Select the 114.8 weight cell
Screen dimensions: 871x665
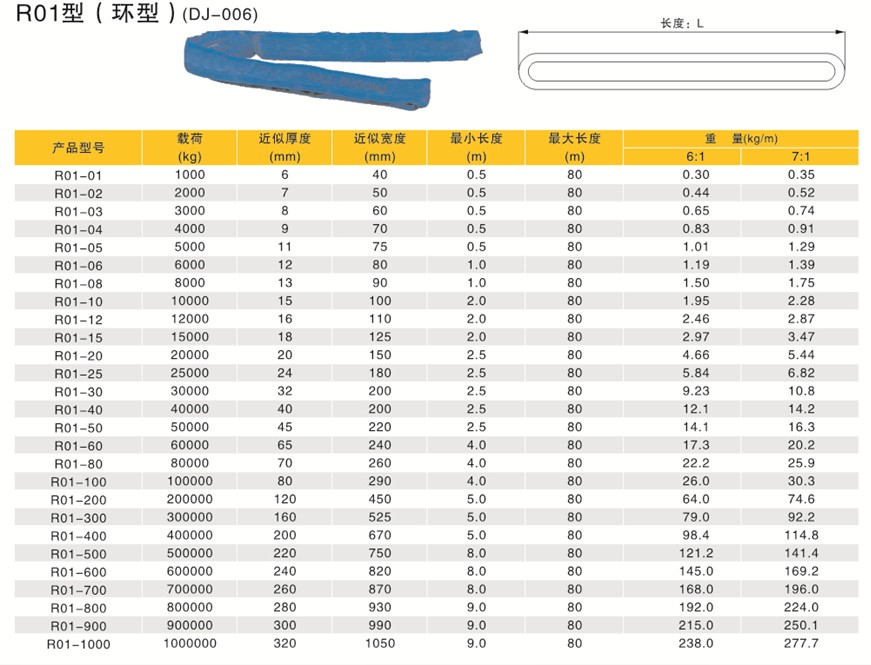[x=801, y=535]
